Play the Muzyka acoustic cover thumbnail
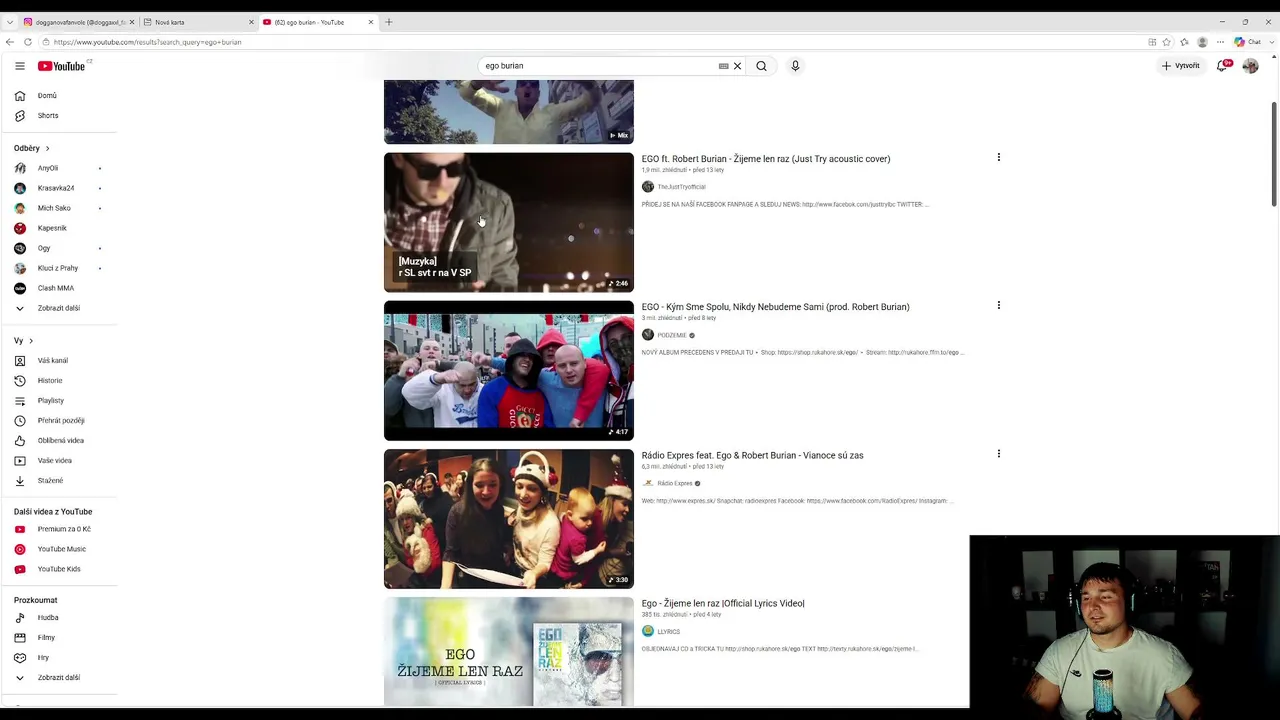Image resolution: width=1280 pixels, height=720 pixels. tap(509, 222)
